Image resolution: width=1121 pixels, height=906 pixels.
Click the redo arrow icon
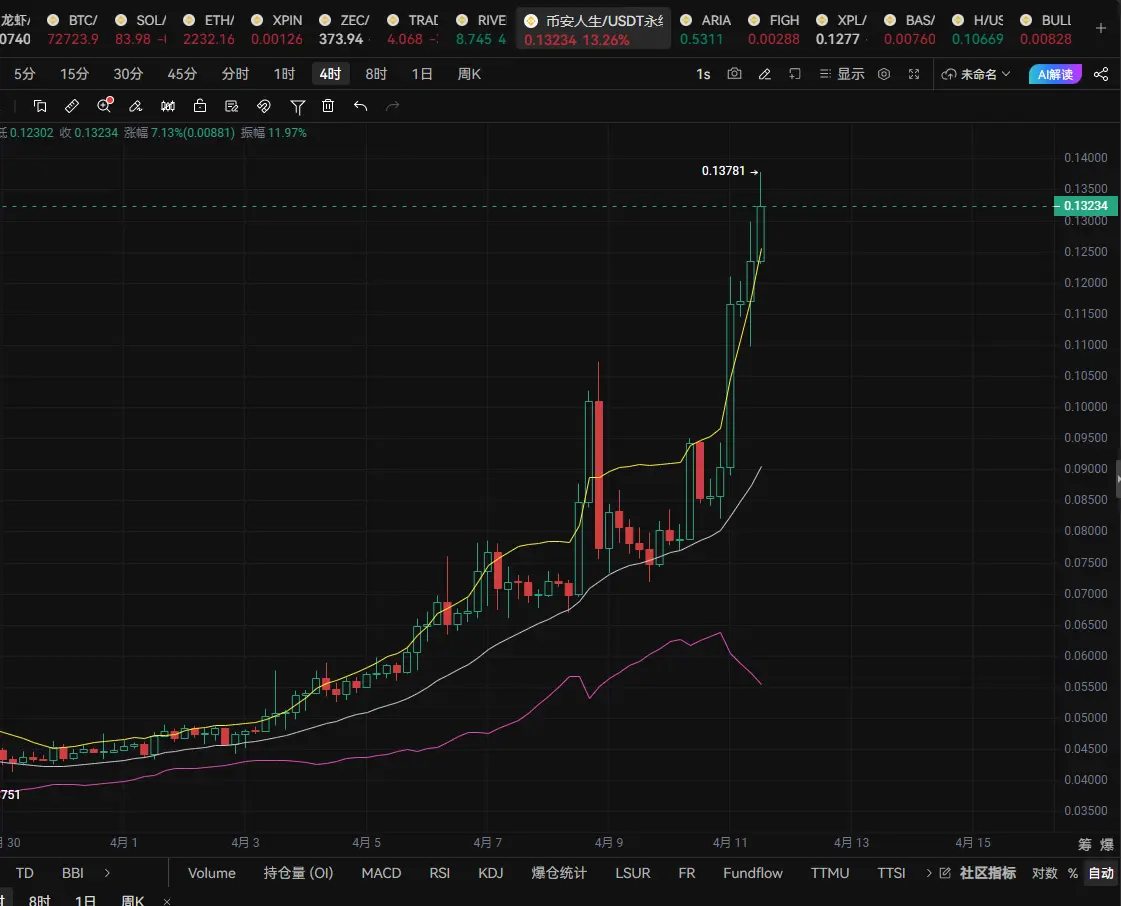(x=392, y=106)
